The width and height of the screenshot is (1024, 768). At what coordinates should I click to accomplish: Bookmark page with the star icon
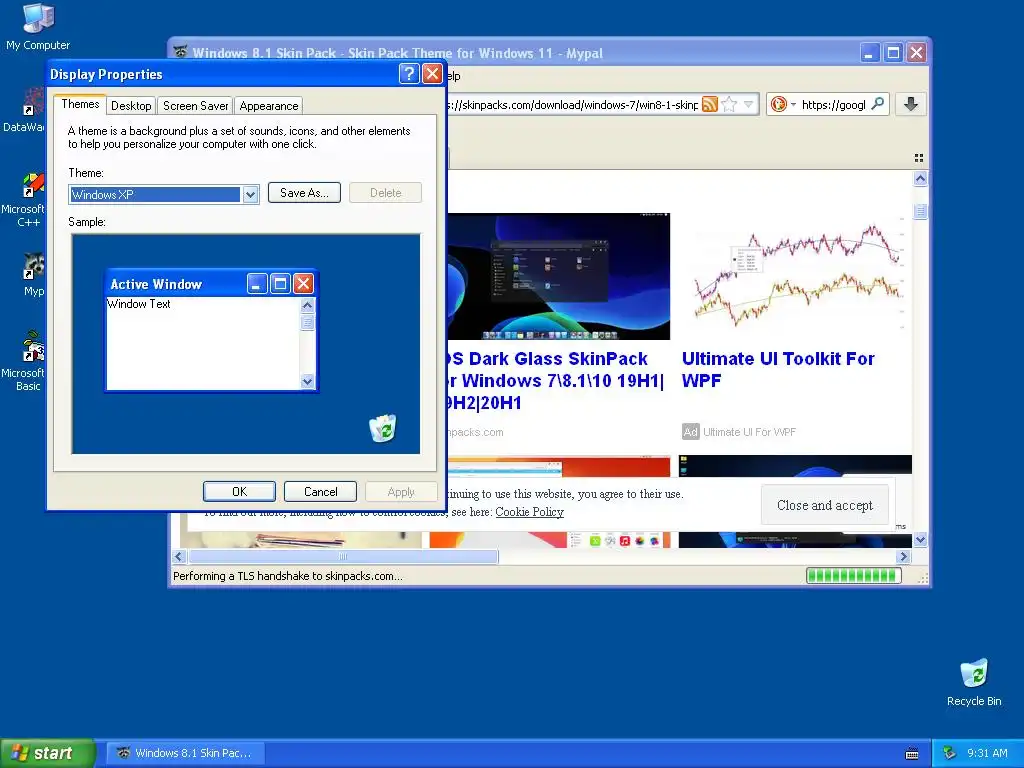(x=729, y=104)
